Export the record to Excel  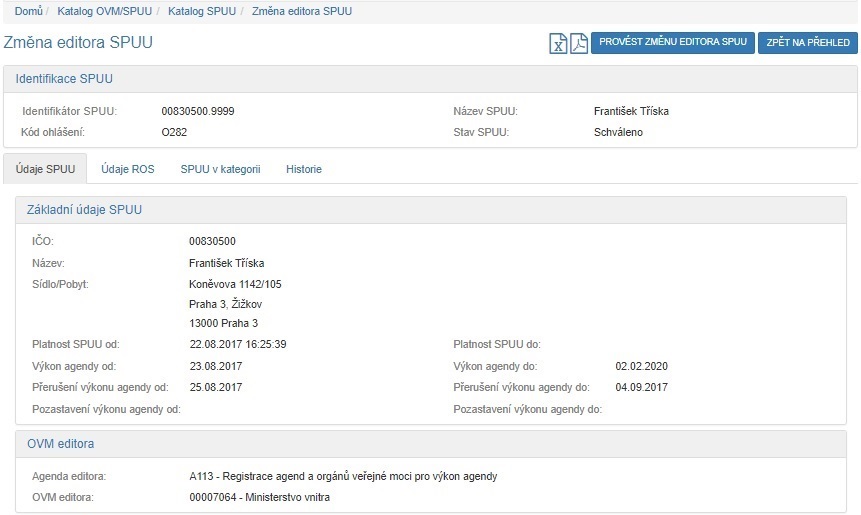559,43
